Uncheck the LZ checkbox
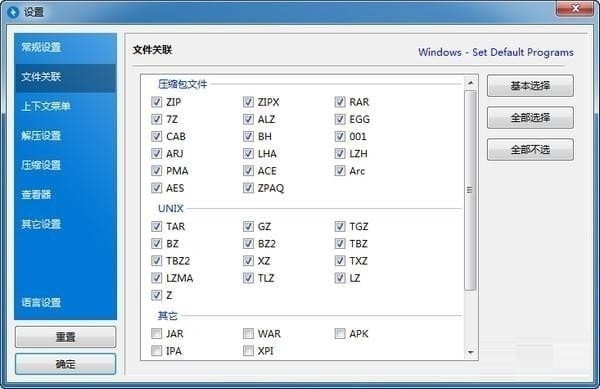 point(340,278)
